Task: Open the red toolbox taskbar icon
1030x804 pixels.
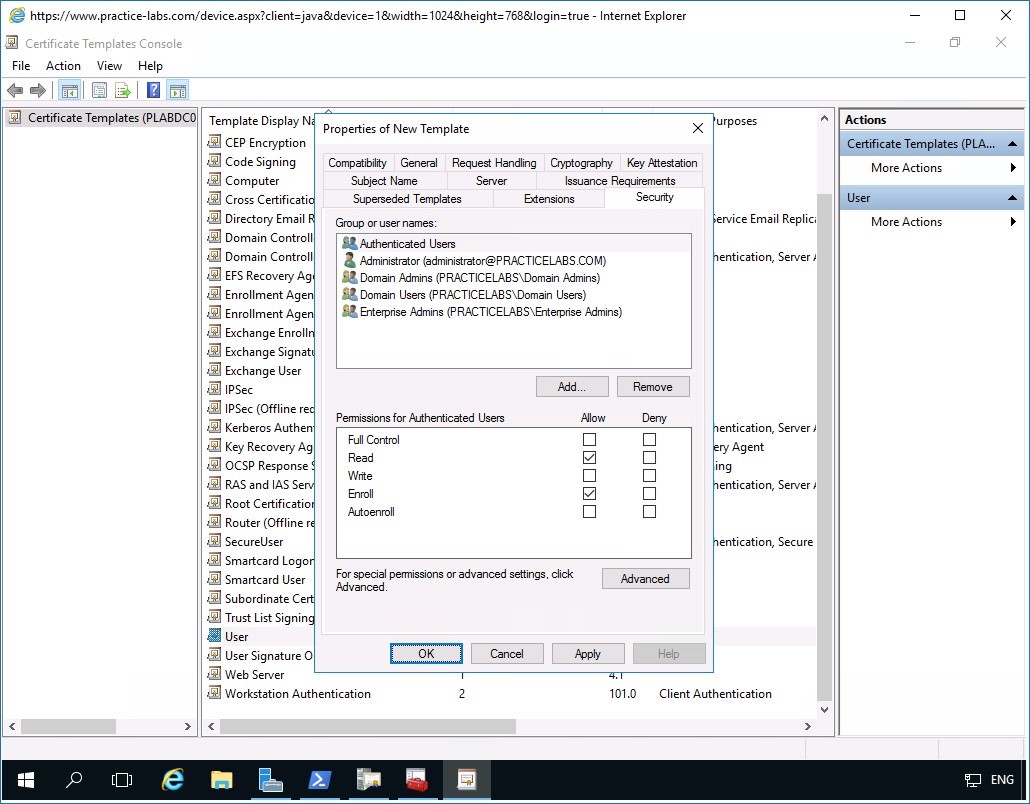Action: [416, 780]
